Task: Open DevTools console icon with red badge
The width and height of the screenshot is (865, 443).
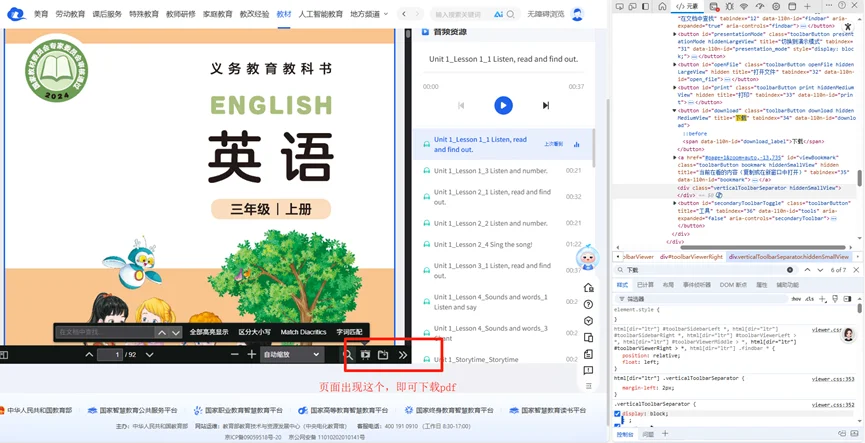Action: click(714, 6)
